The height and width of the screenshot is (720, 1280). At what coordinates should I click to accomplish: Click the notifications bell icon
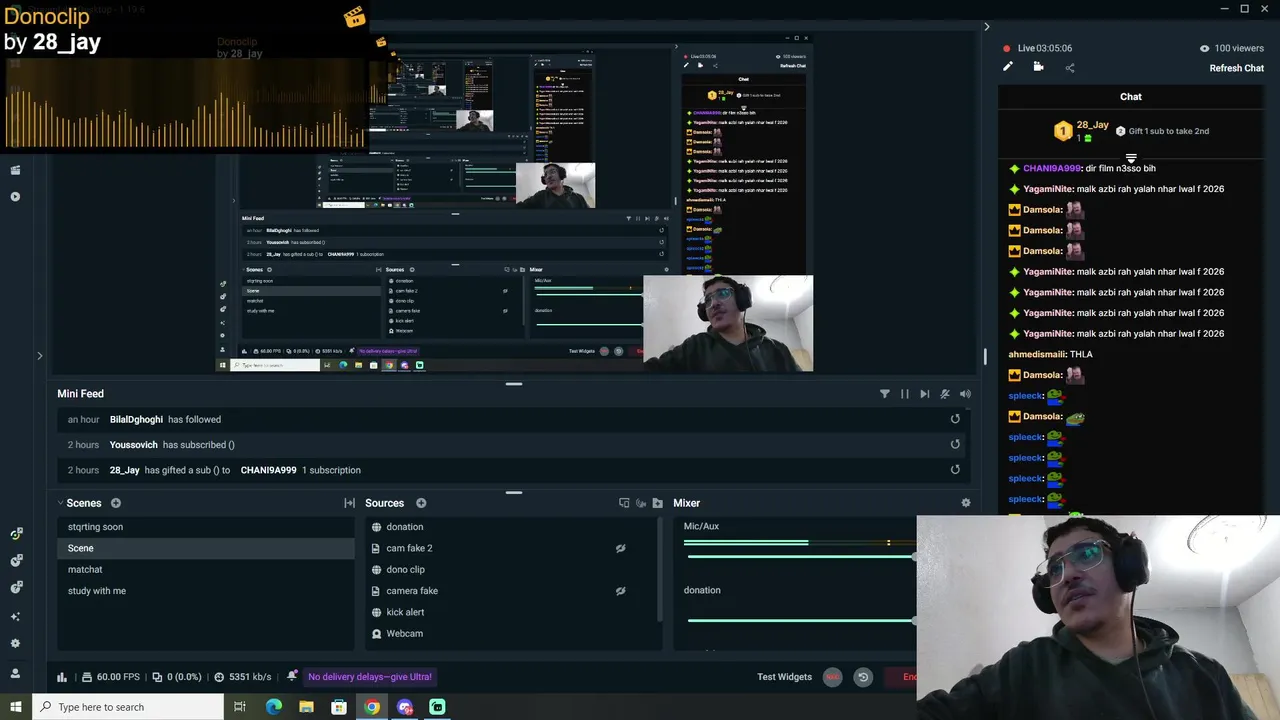coord(292,676)
